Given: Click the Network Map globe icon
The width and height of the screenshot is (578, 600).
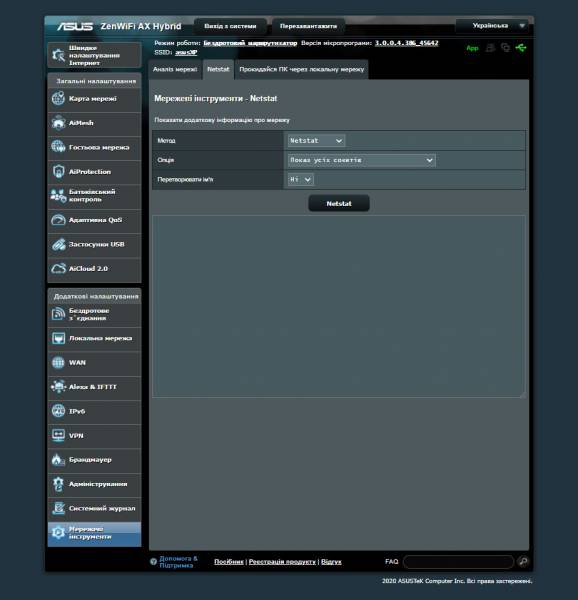Looking at the screenshot, I should click(x=58, y=98).
